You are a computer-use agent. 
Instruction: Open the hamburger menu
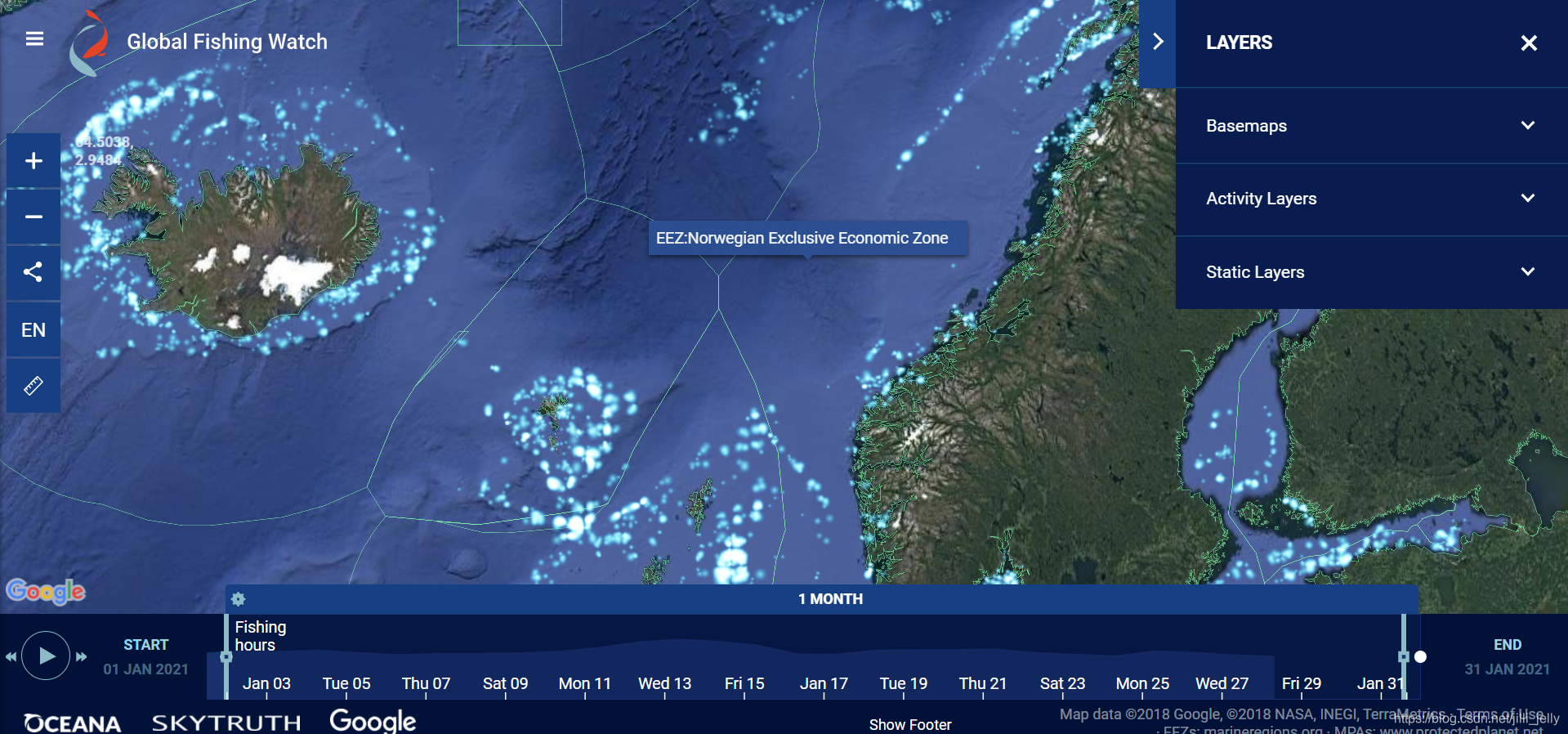tap(34, 39)
